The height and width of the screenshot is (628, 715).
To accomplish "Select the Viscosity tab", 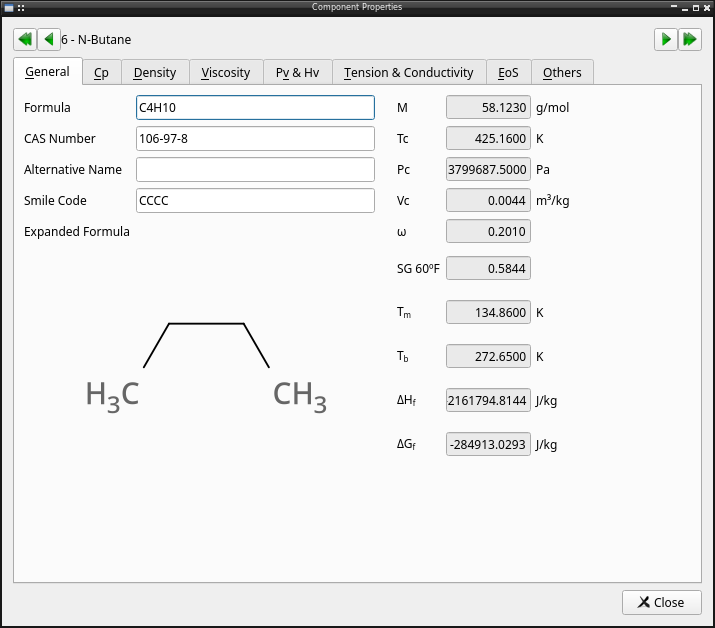I will (226, 73).
